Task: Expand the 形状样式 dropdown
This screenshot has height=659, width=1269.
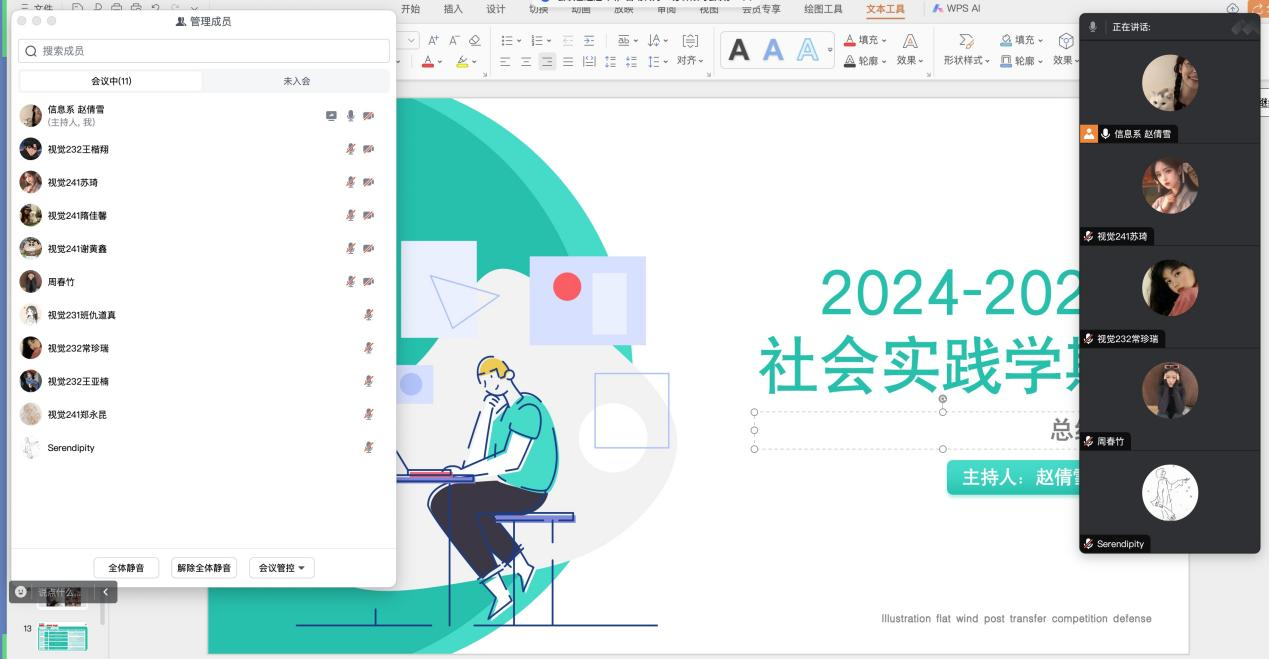Action: coord(966,61)
